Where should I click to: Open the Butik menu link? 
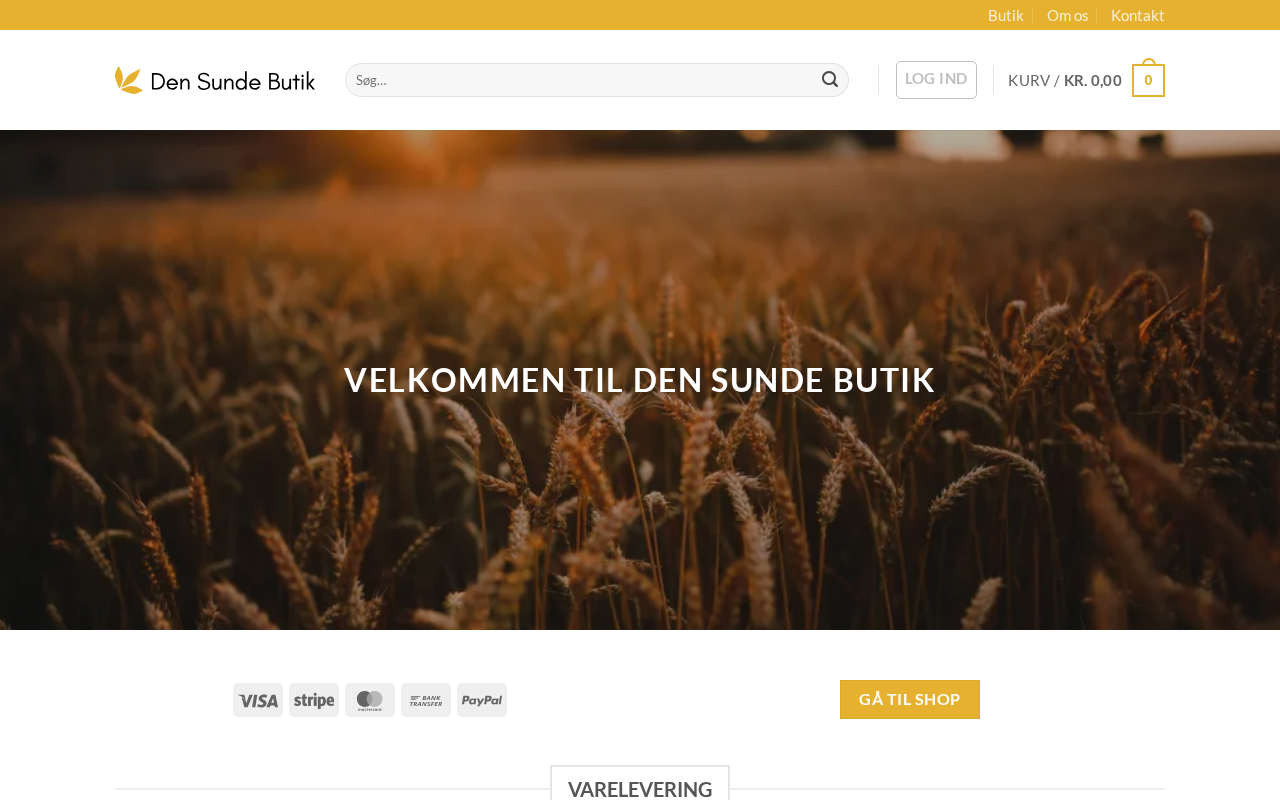[x=1006, y=15]
